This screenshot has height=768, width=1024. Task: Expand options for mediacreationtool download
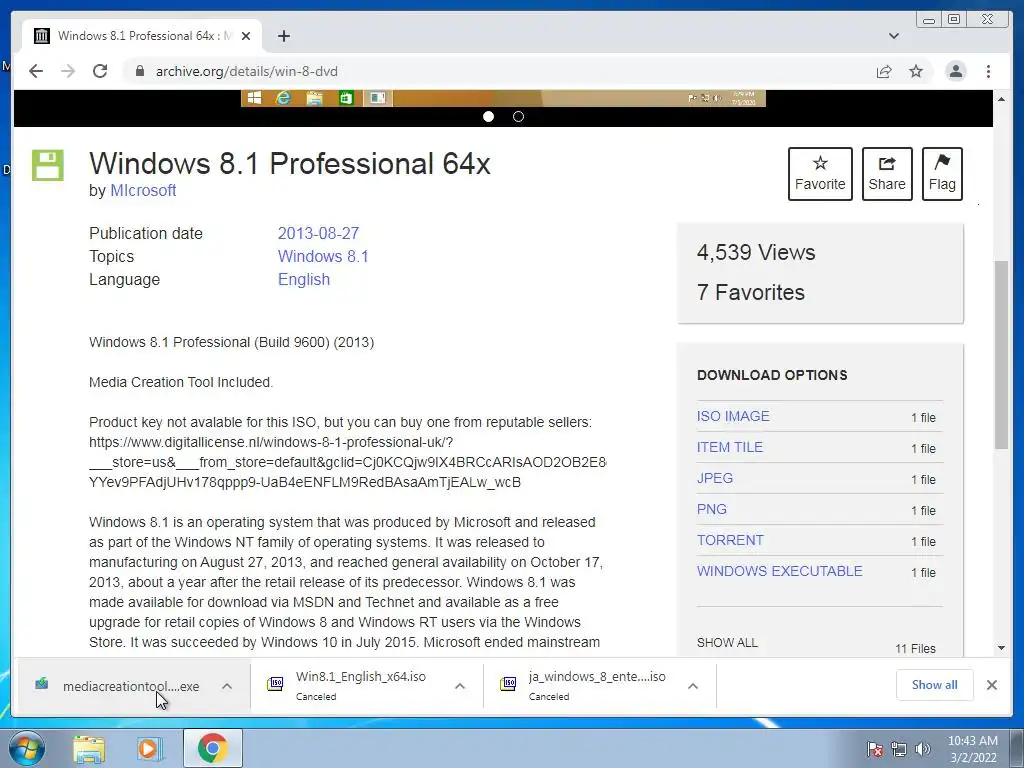227,686
